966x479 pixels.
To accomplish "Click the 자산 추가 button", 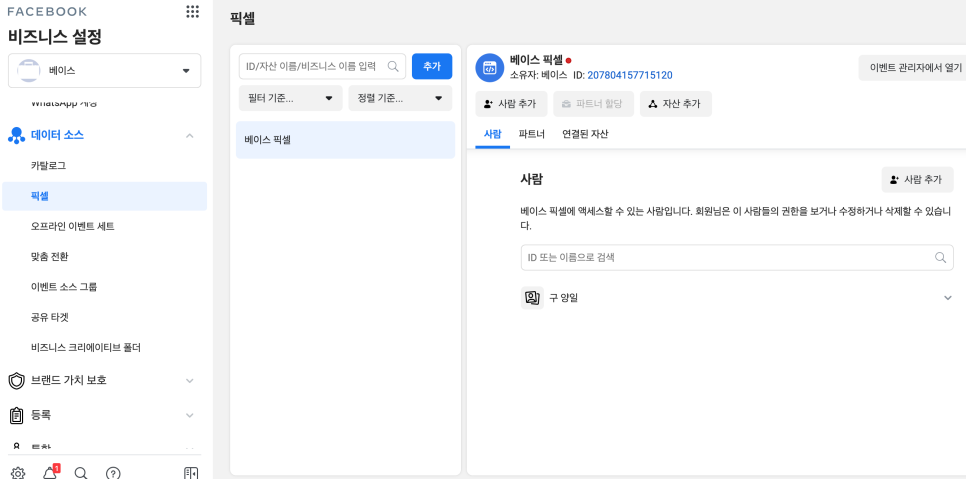I will pos(676,104).
